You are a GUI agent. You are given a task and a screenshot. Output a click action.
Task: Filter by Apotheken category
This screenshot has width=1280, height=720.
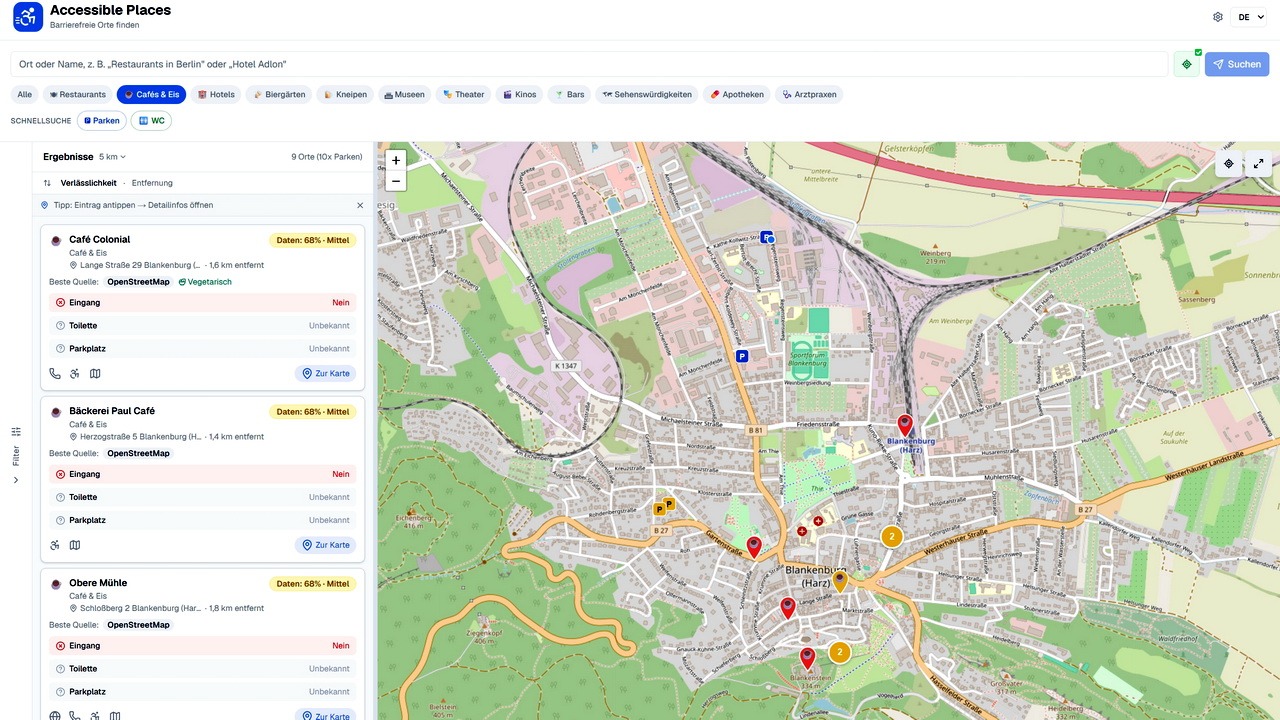click(x=737, y=95)
